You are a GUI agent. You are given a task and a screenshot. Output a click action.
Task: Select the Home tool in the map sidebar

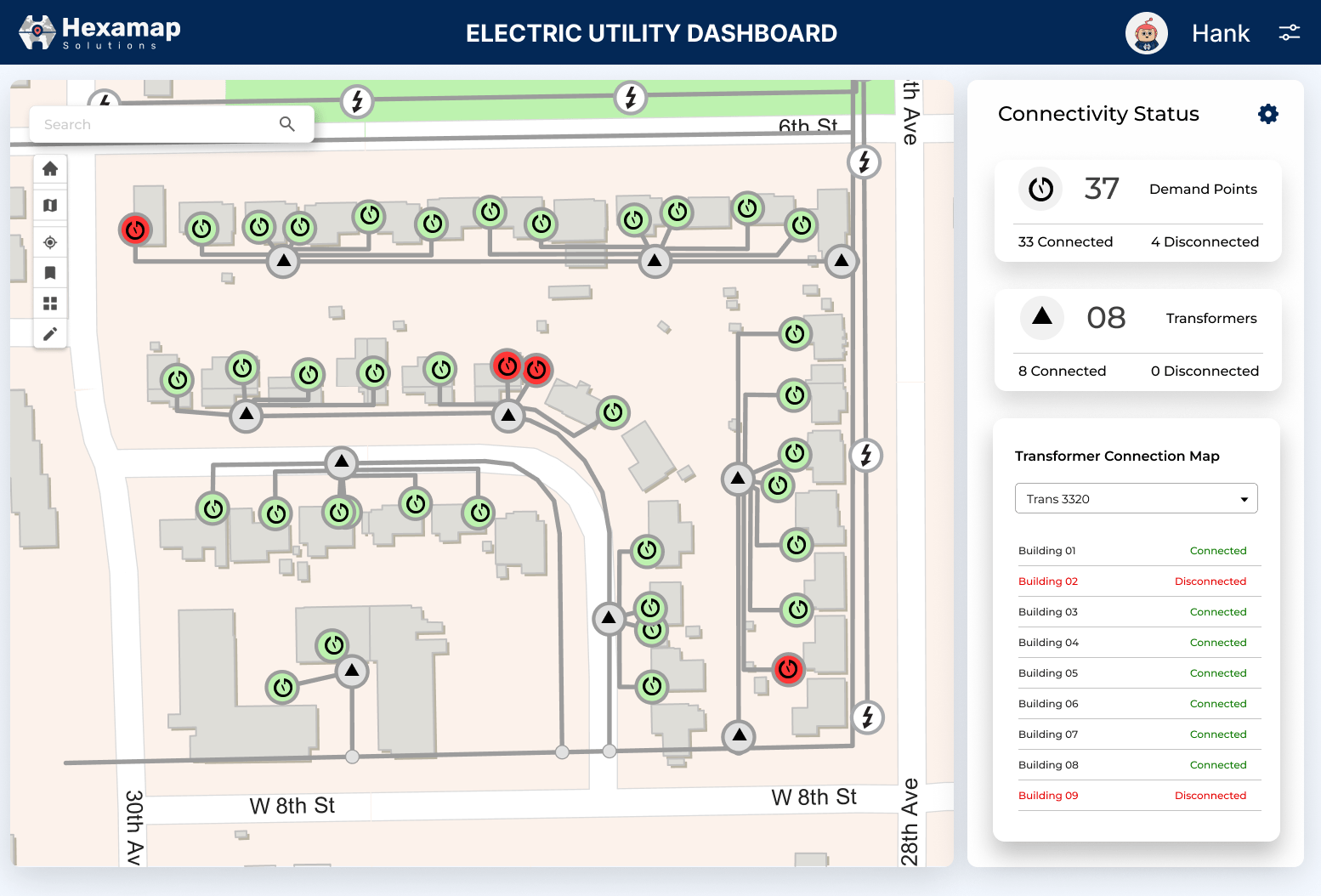(x=50, y=168)
